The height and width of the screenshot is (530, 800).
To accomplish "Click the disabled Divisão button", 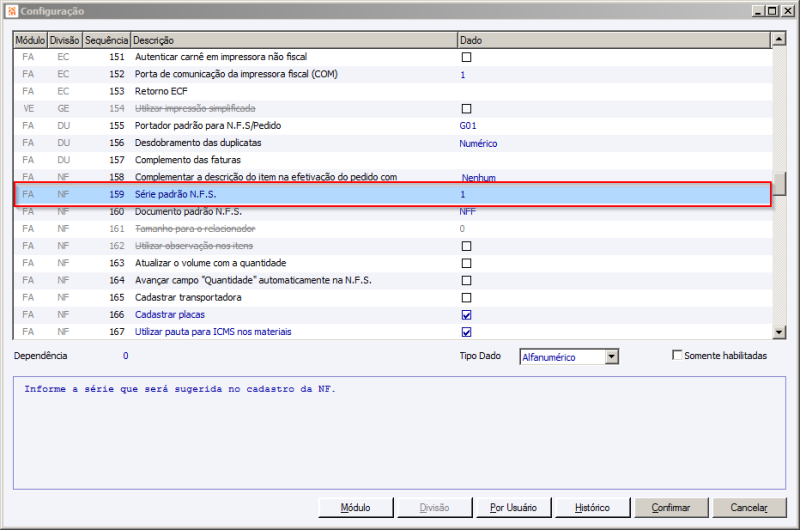I will (435, 508).
